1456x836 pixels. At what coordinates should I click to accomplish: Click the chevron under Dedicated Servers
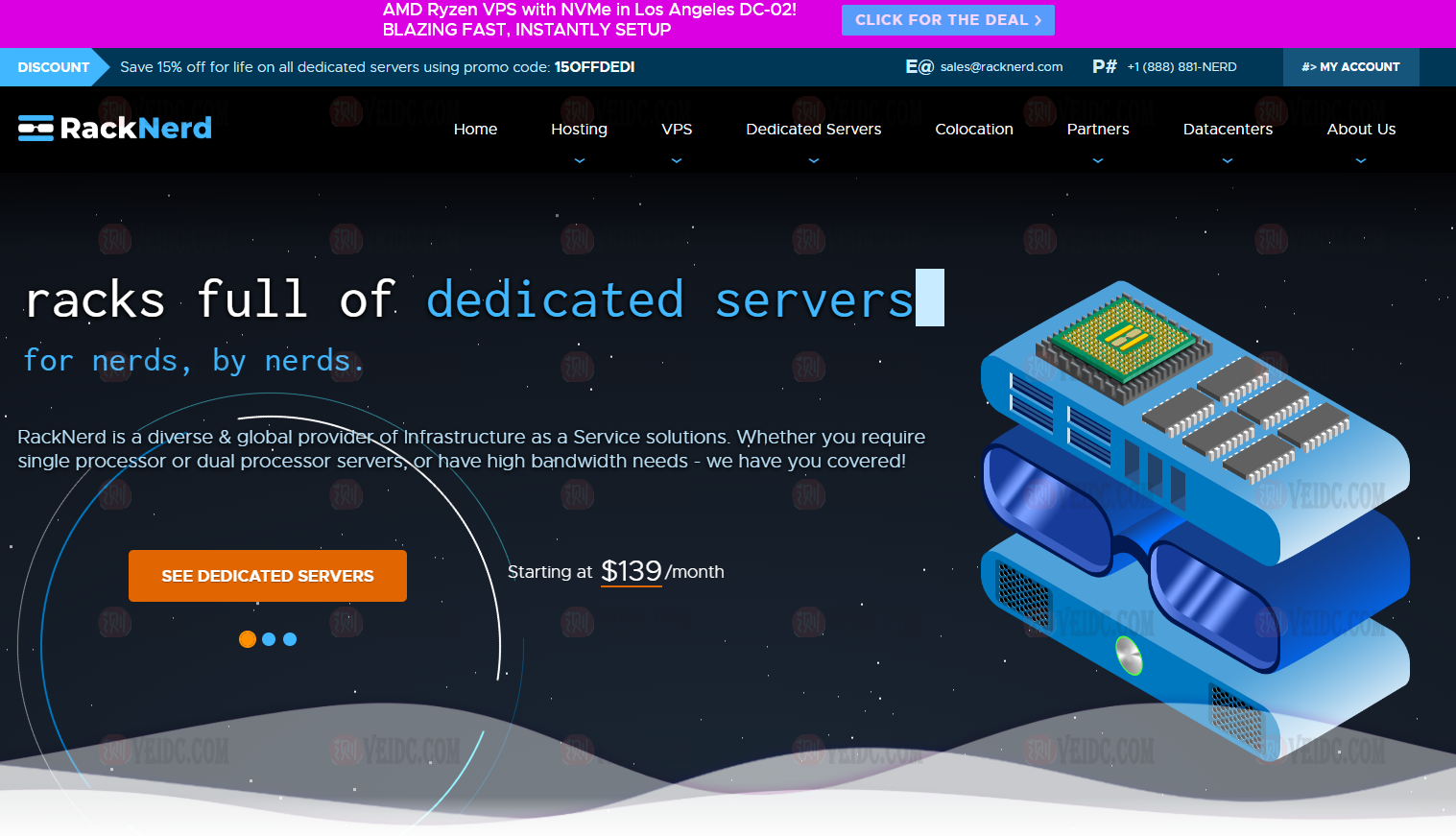(814, 160)
